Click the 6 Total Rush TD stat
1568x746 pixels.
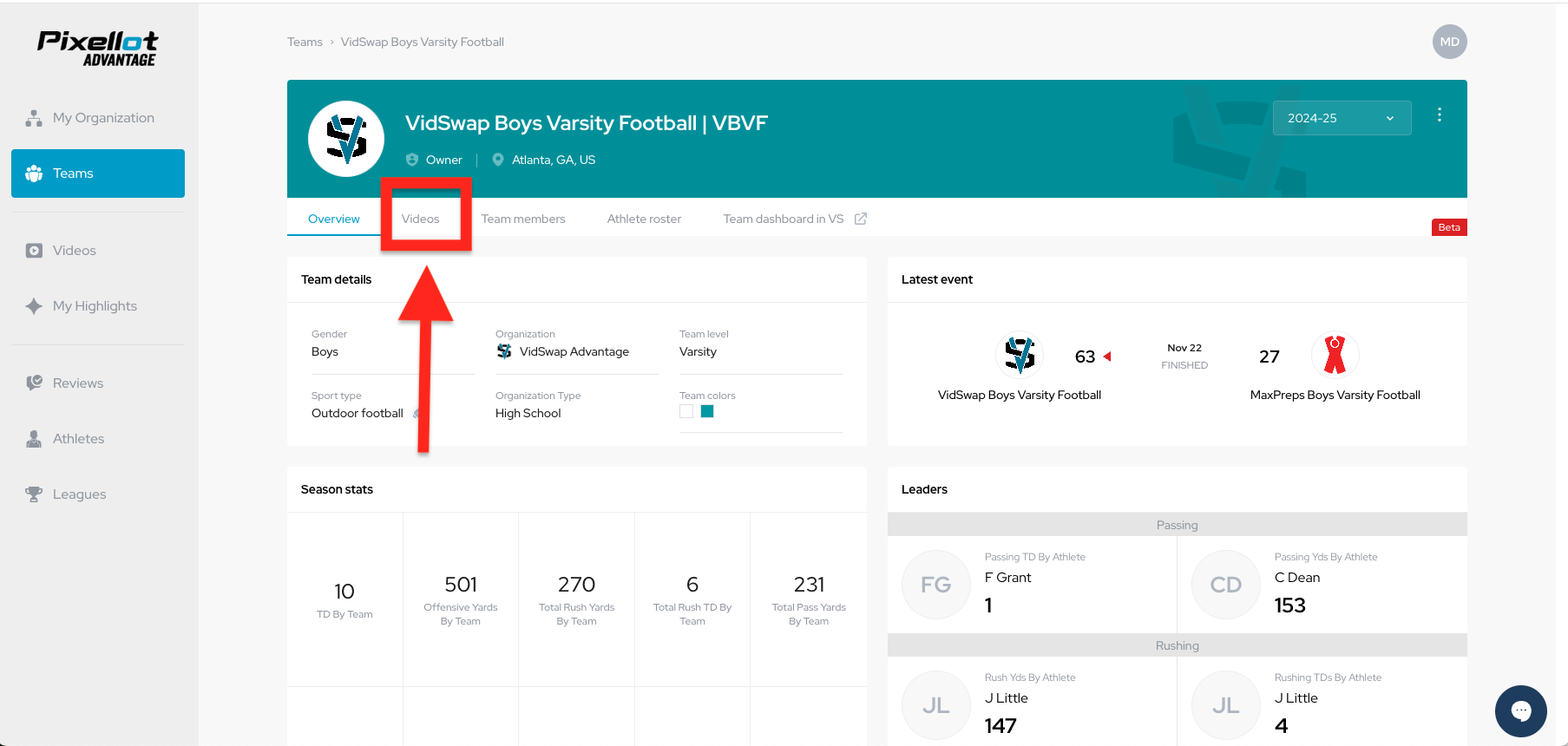click(692, 599)
